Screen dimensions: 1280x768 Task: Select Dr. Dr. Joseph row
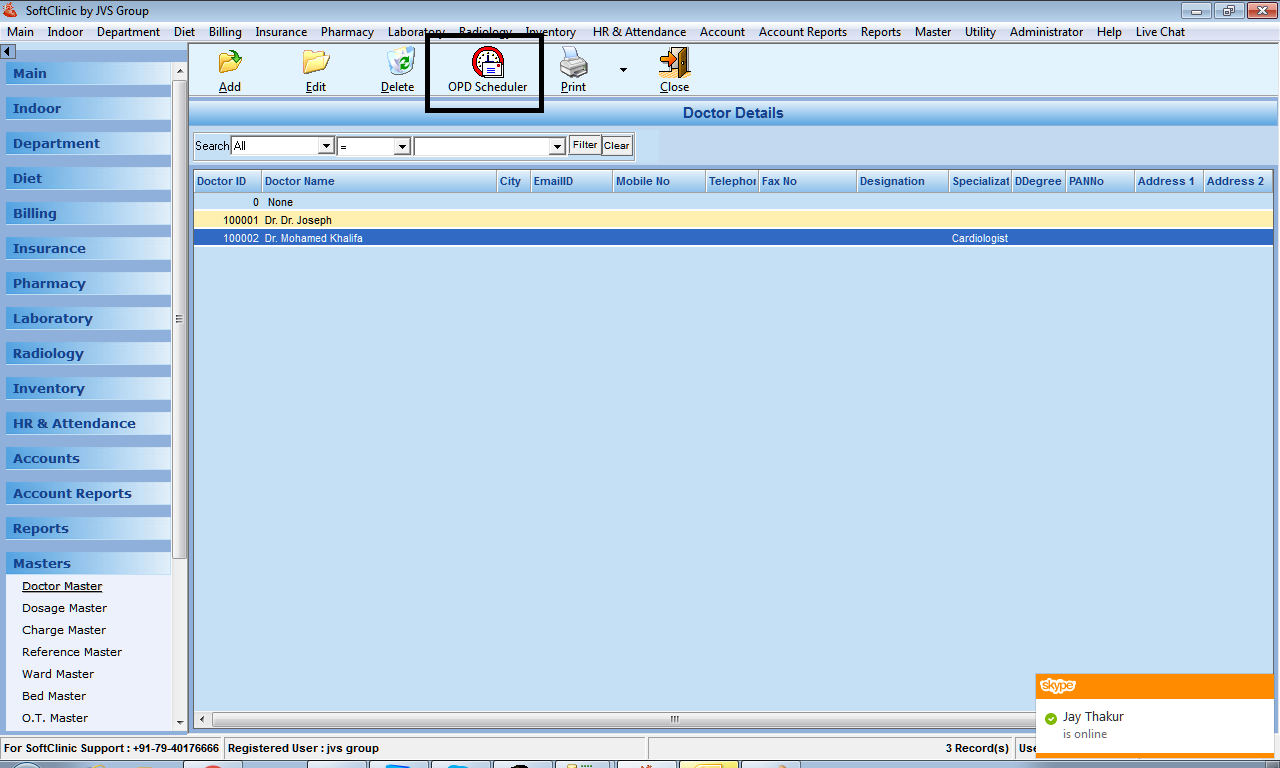coord(298,220)
